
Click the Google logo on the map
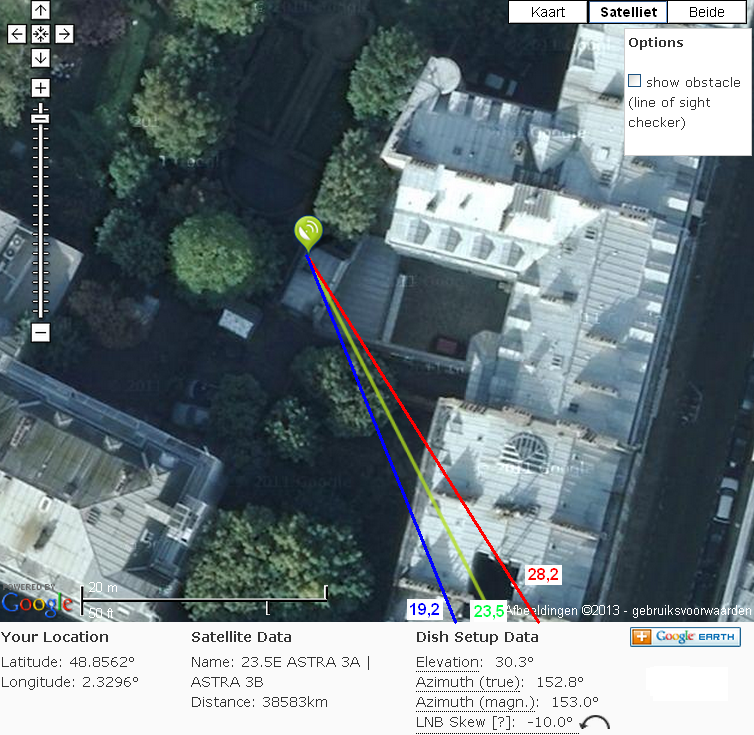coord(37,604)
